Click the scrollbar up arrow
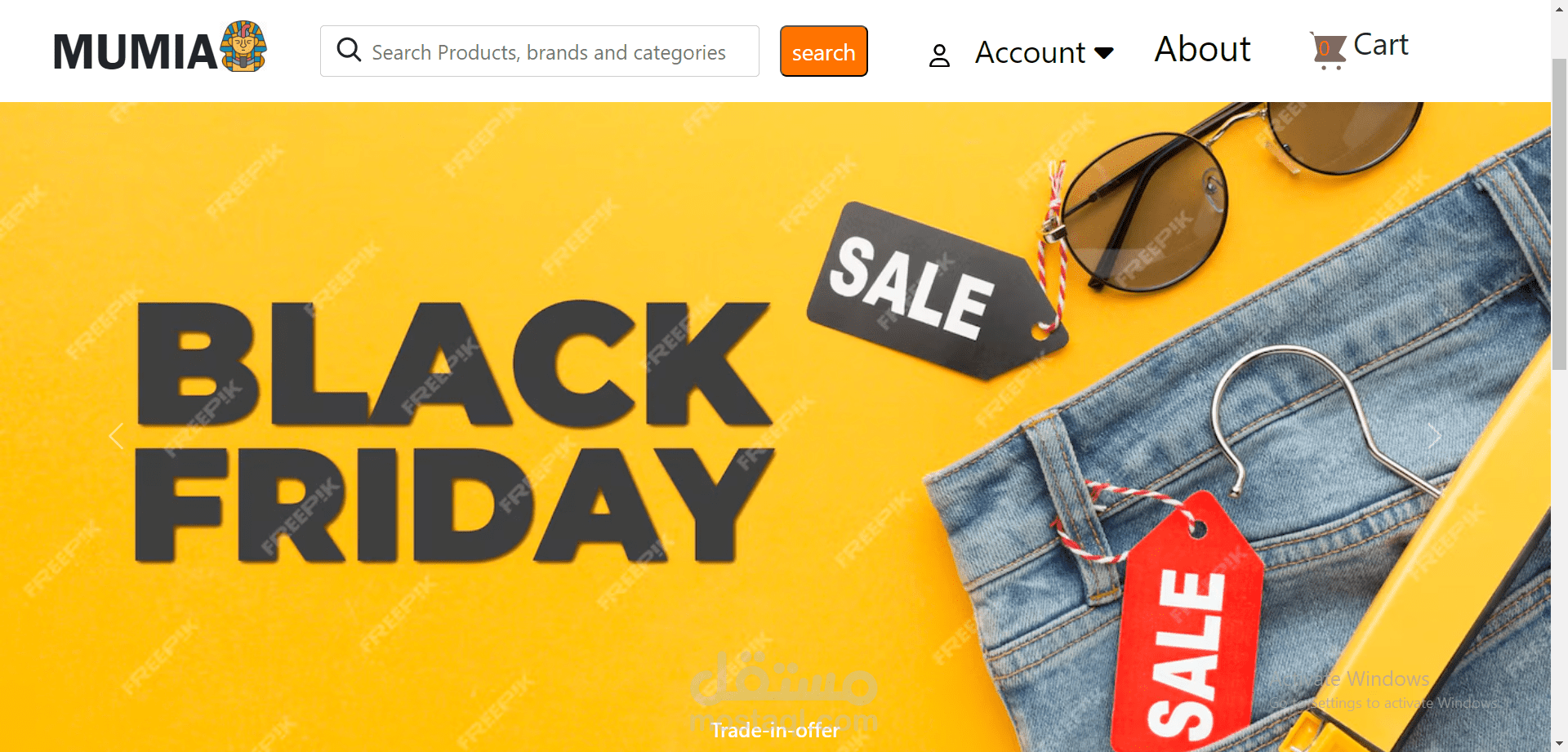The image size is (1568, 752). [x=1559, y=7]
